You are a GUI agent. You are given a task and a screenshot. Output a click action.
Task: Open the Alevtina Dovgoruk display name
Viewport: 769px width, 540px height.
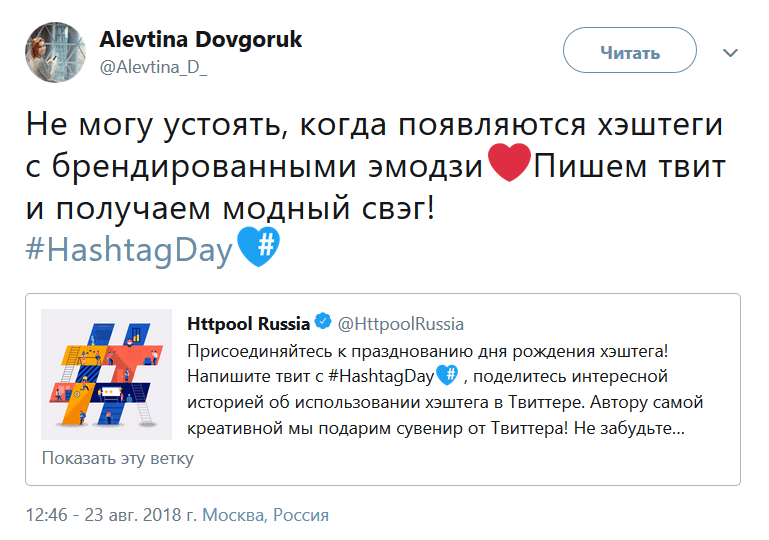point(201,39)
